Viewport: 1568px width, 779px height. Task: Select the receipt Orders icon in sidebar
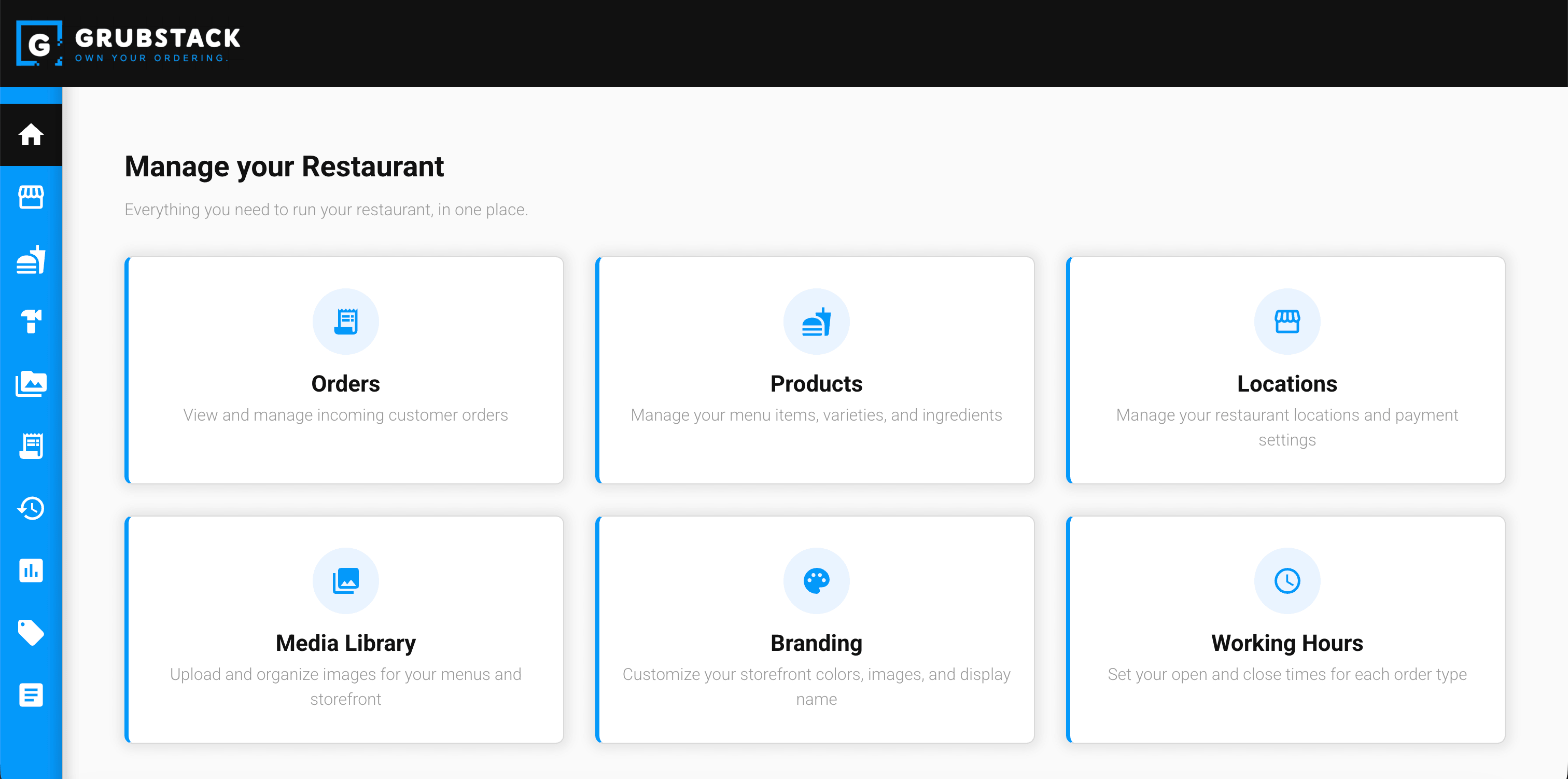pyautogui.click(x=31, y=446)
